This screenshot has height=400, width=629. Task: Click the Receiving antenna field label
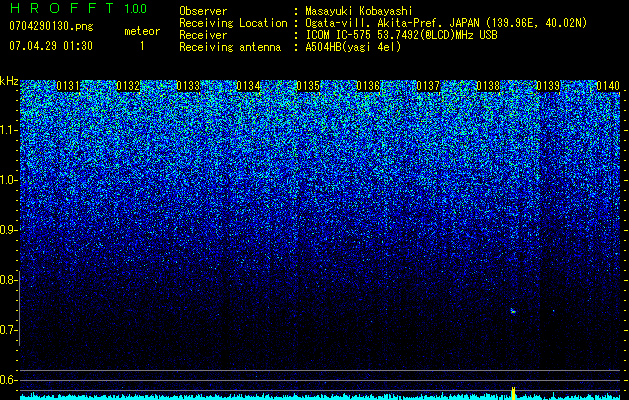[230, 47]
